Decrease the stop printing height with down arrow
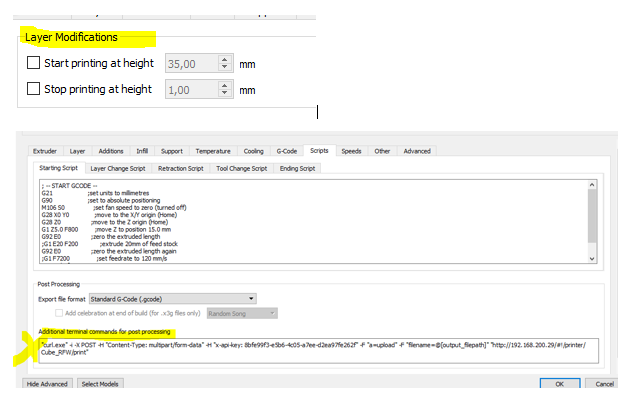The width and height of the screenshot is (628, 393). 225,94
